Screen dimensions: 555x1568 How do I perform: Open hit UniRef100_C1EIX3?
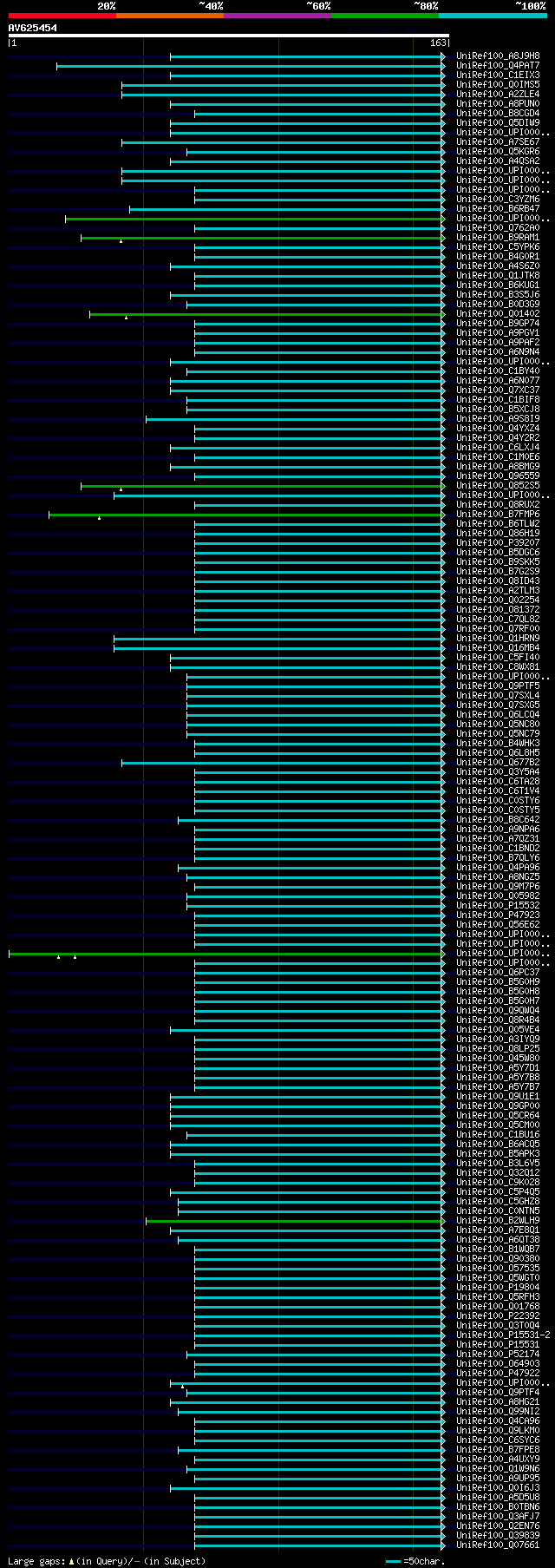(x=498, y=75)
